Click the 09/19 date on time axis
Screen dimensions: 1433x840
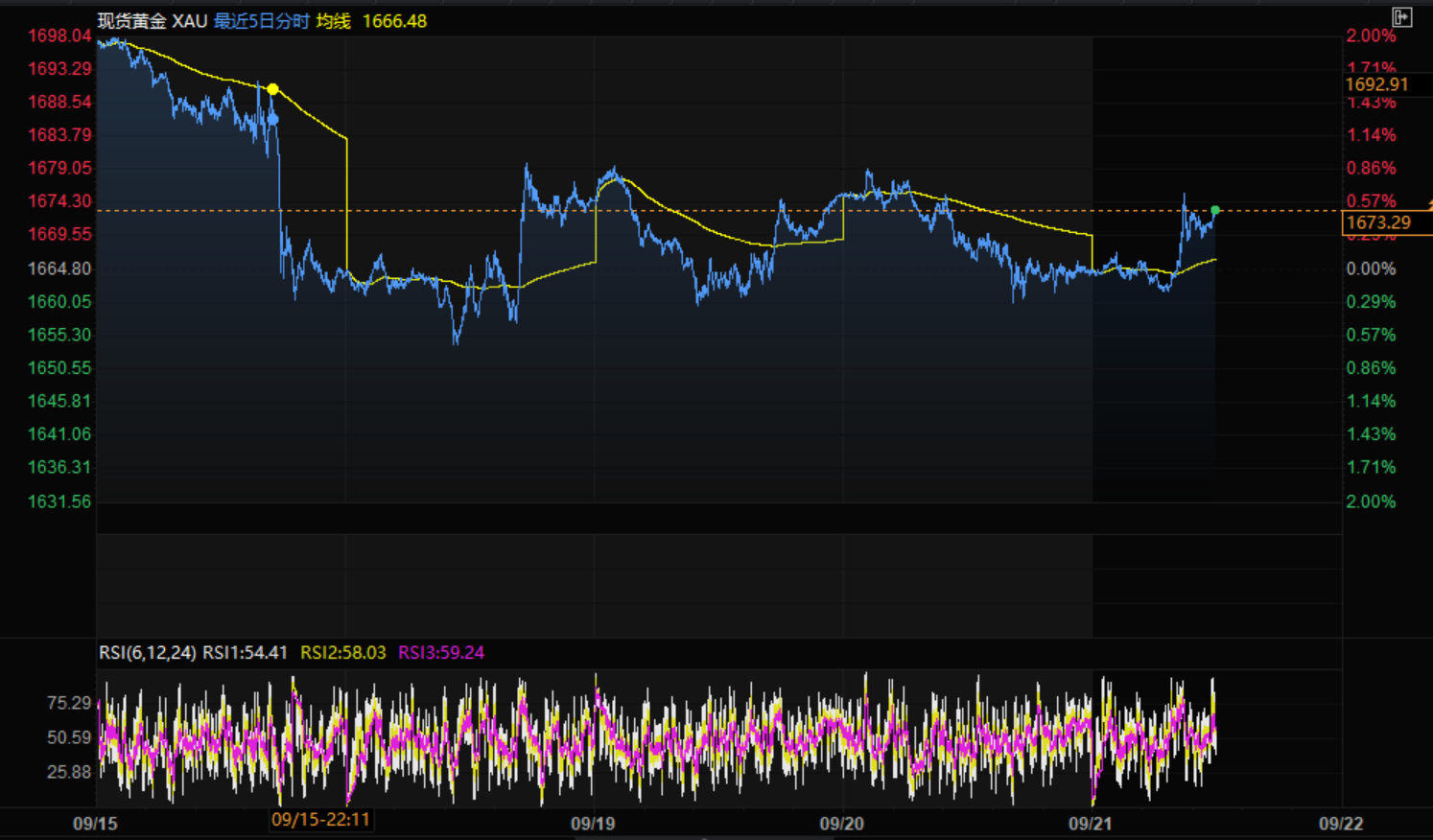point(593,824)
